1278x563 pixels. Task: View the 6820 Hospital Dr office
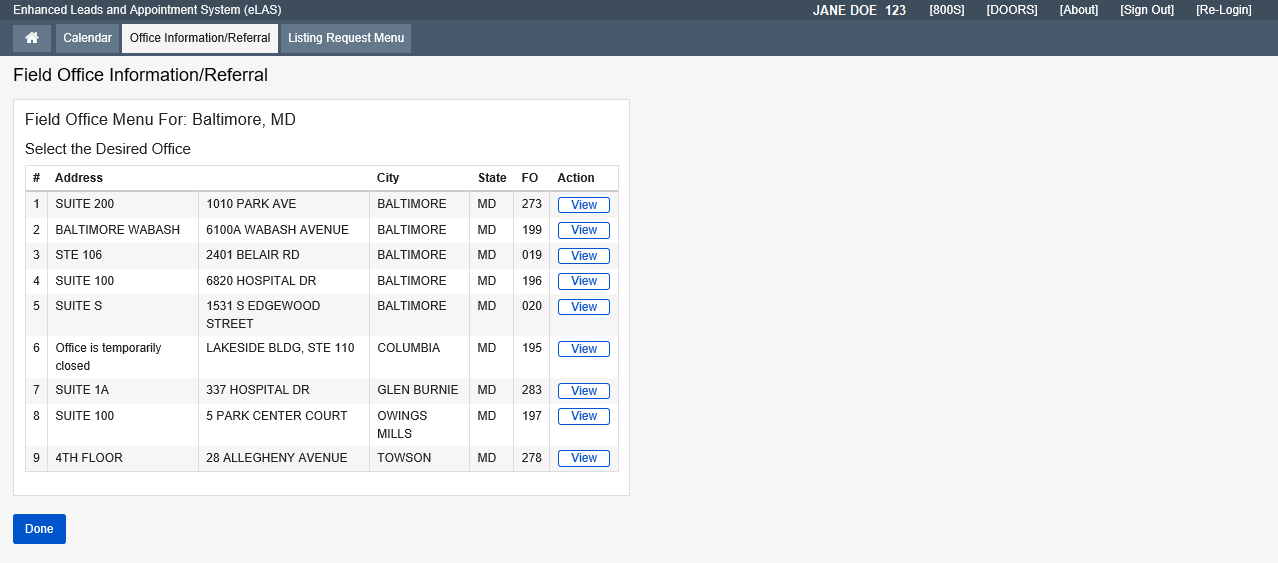(583, 281)
